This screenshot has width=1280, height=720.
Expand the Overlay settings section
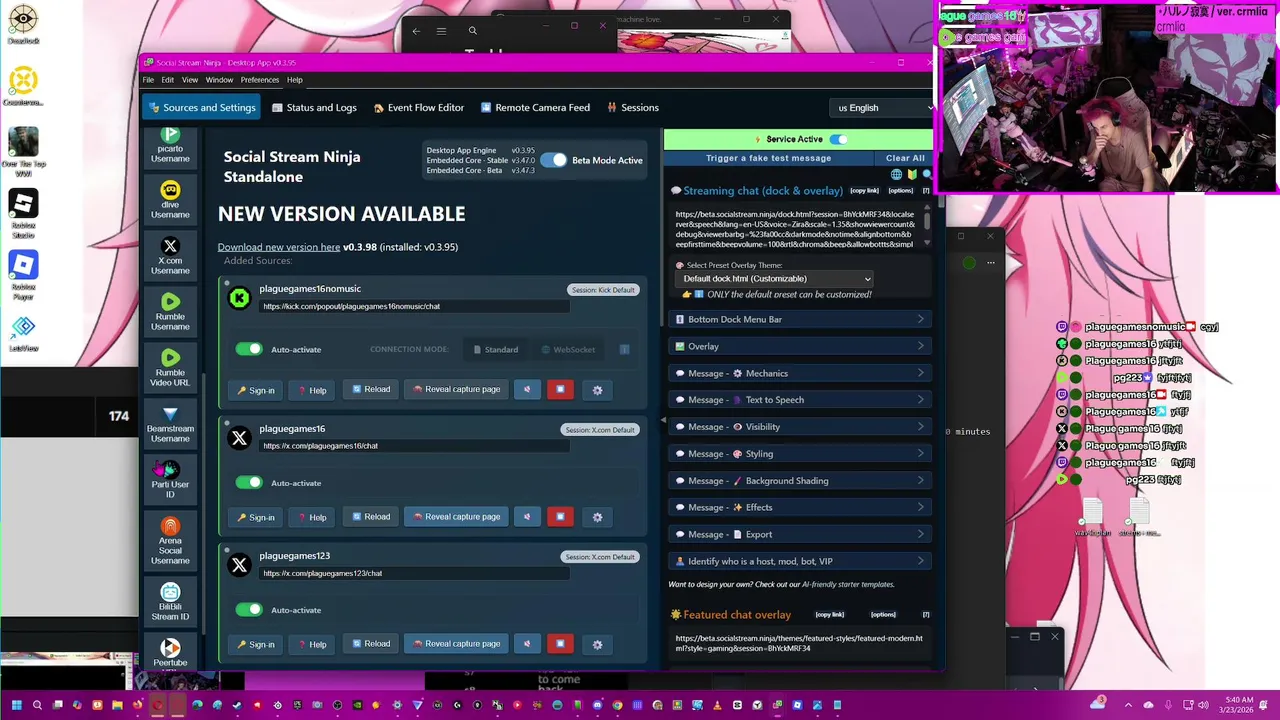point(800,346)
